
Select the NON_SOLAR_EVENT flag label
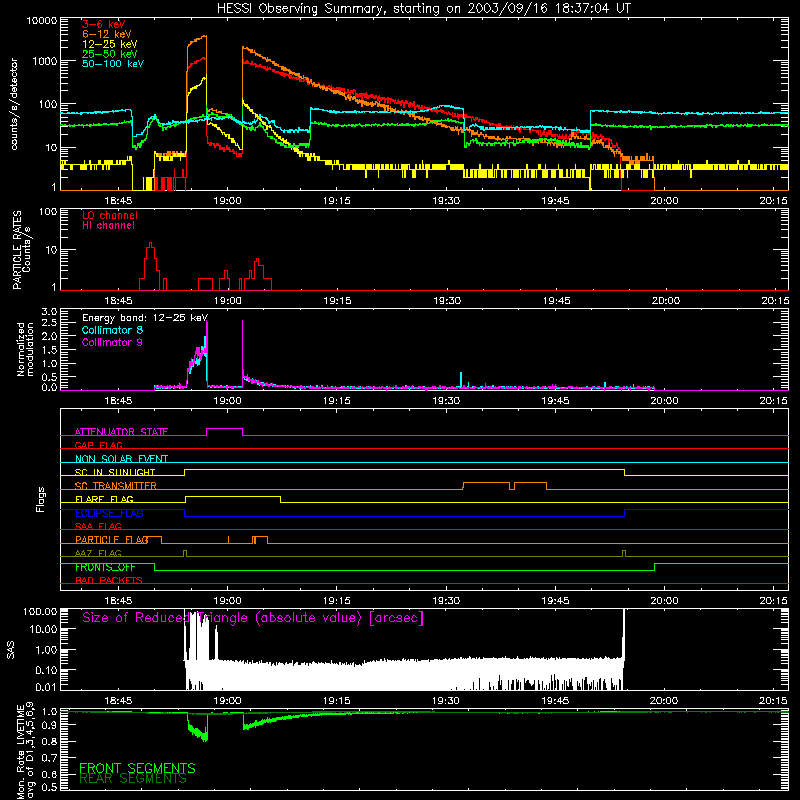(121, 459)
